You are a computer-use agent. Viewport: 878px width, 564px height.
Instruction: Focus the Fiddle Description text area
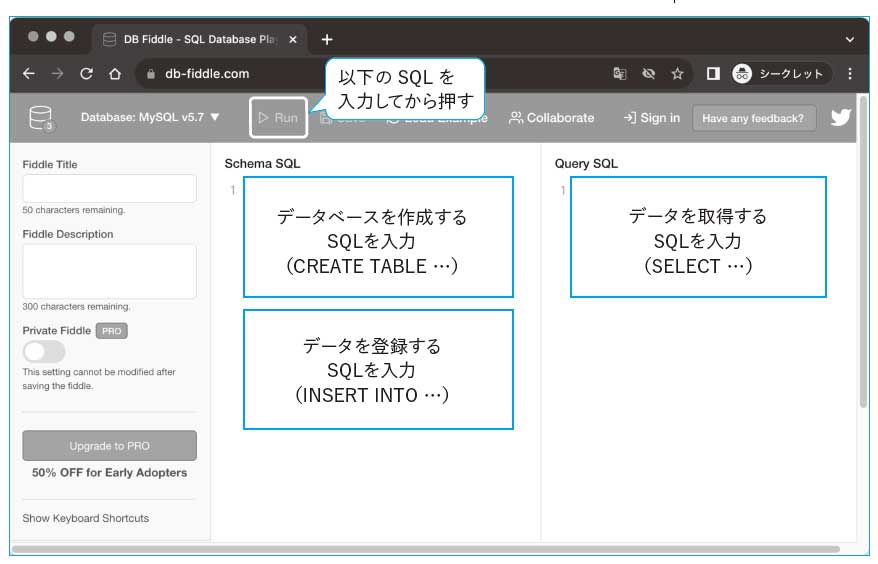click(x=109, y=271)
